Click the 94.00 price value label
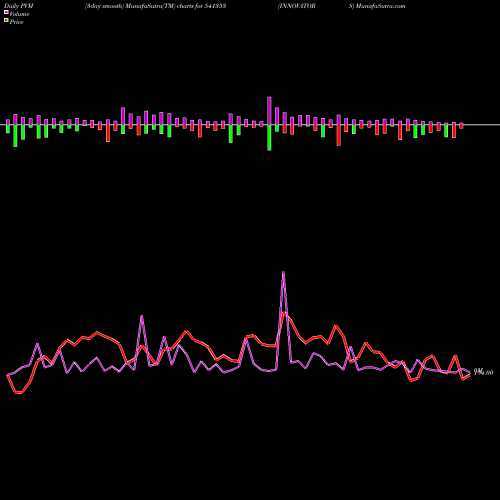This screenshot has height=500, width=500. point(483,372)
